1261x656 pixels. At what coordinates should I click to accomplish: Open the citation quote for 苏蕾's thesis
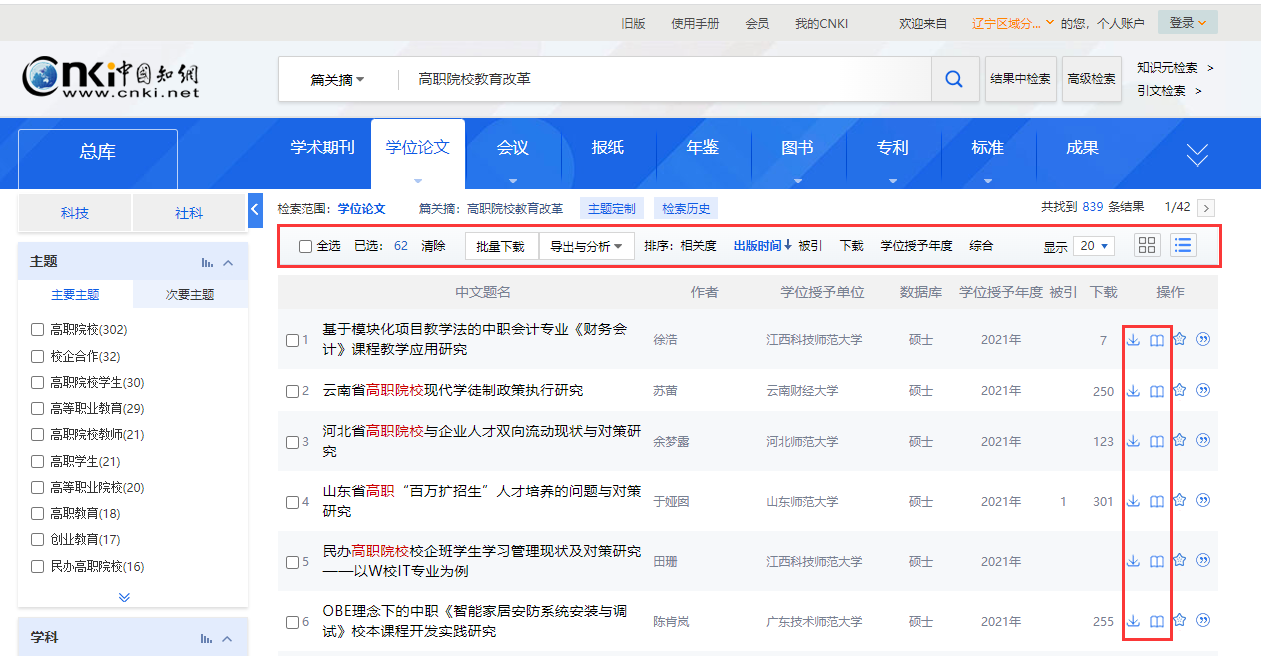pyautogui.click(x=1203, y=390)
